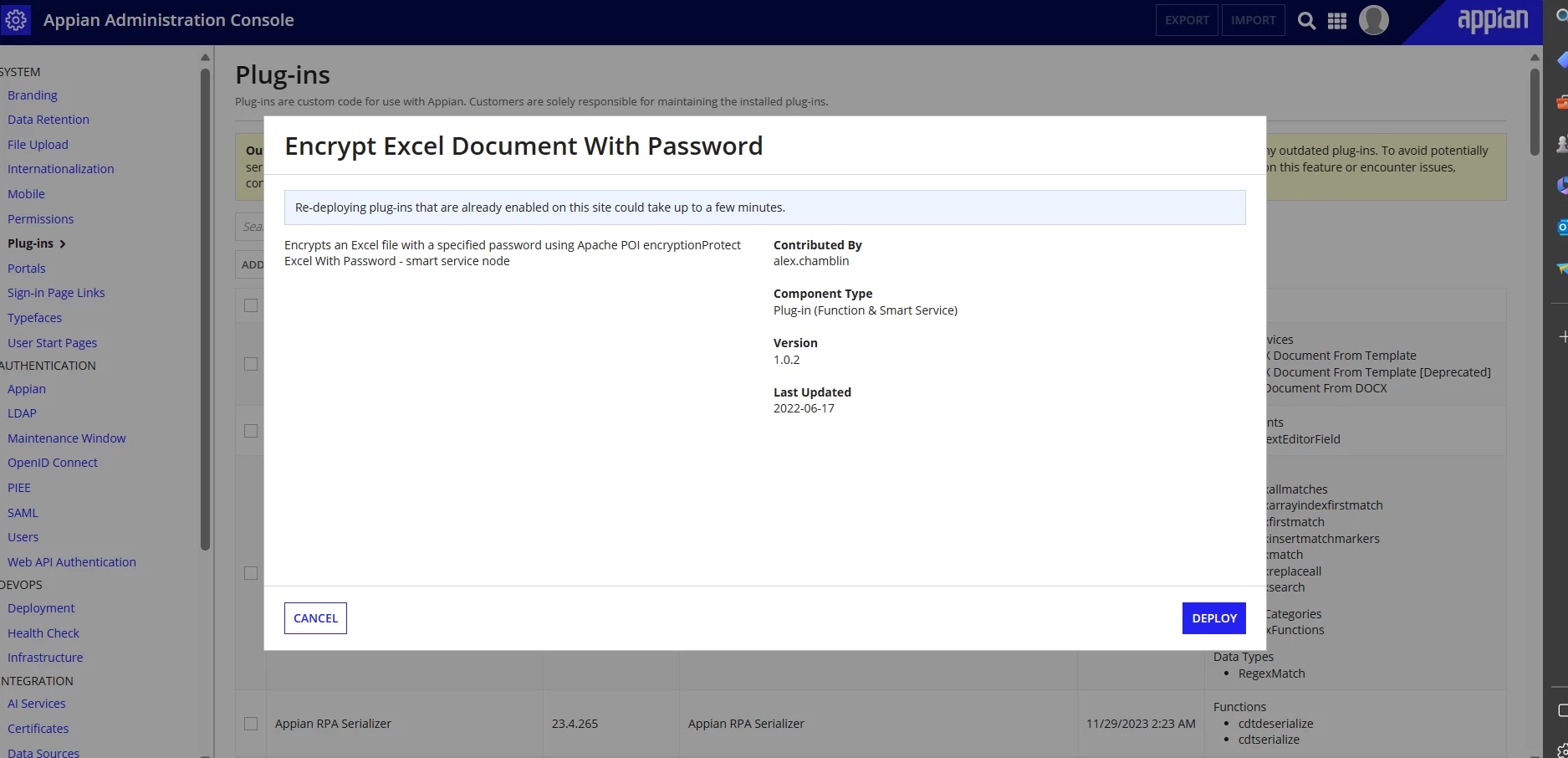
Task: Open Appian authentication settings in sidebar
Action: 27,389
